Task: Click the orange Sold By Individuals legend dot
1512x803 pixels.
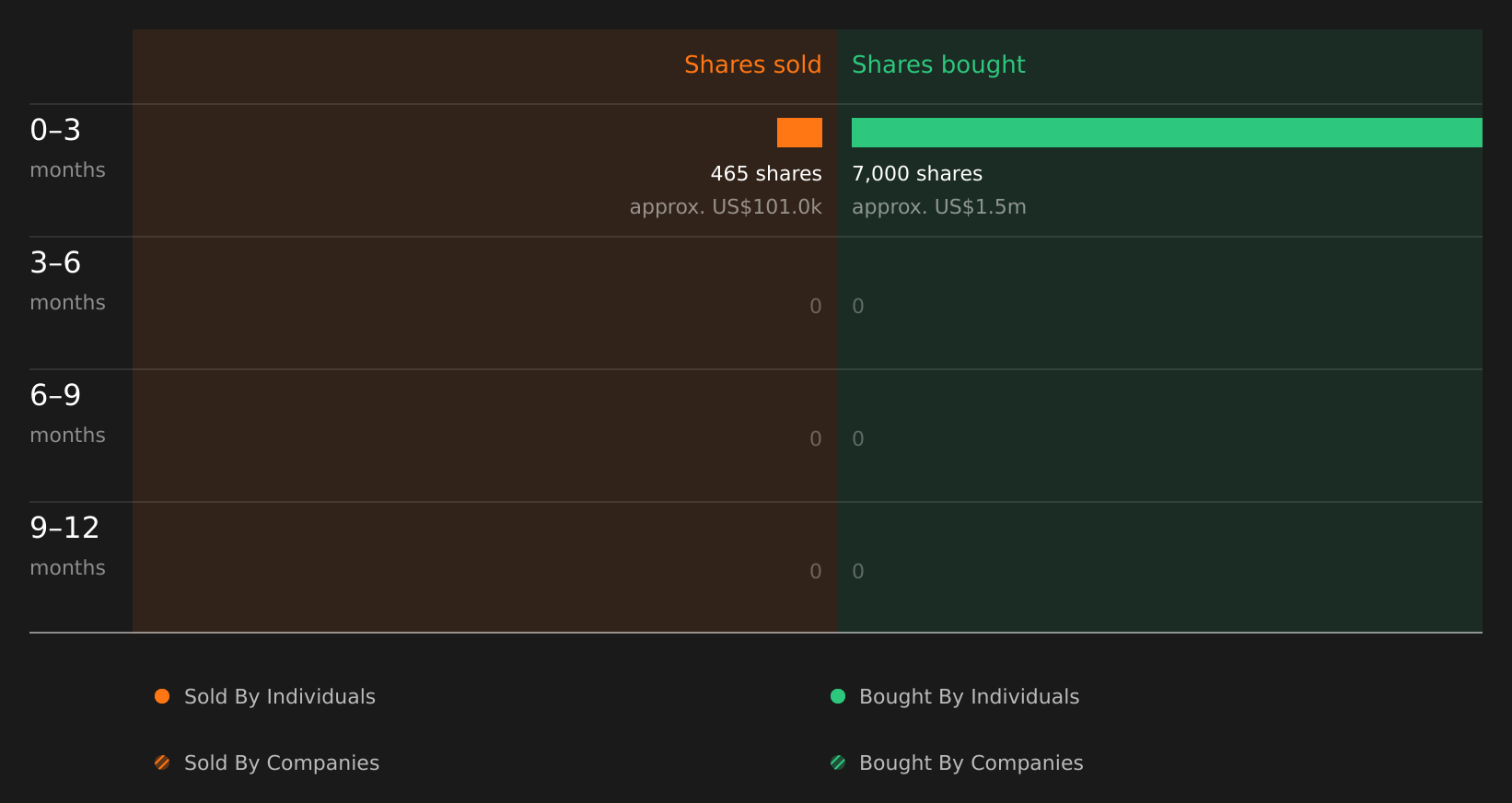Action: tap(162, 696)
